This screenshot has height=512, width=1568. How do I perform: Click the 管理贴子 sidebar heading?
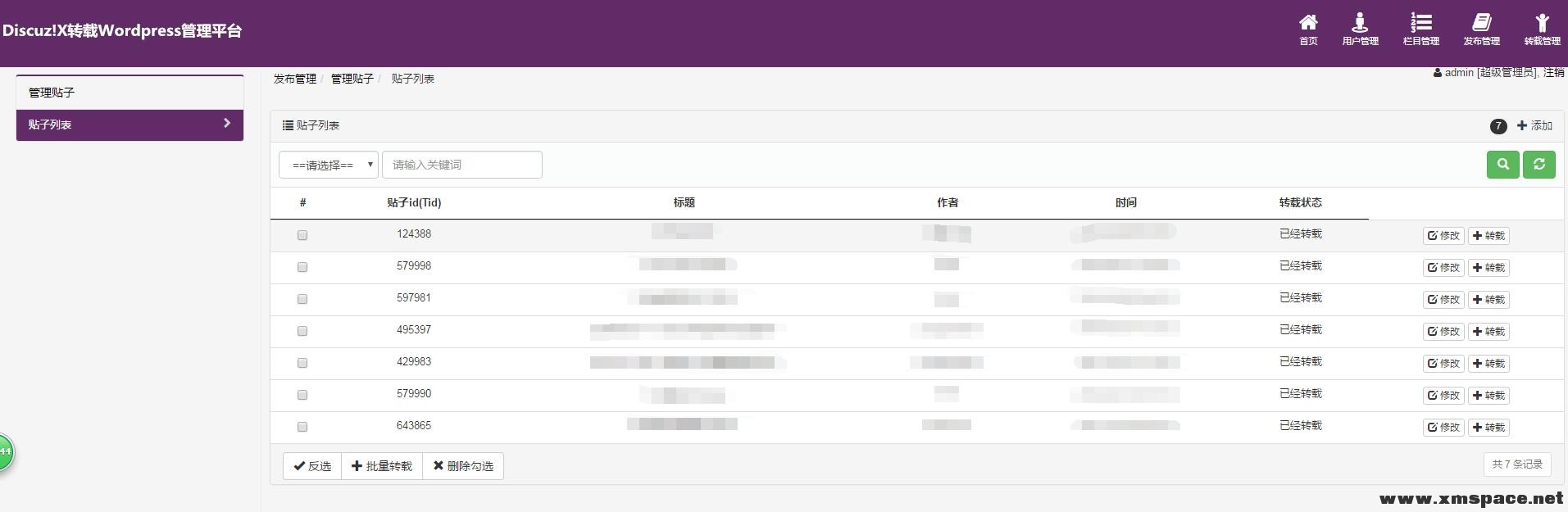click(x=130, y=93)
